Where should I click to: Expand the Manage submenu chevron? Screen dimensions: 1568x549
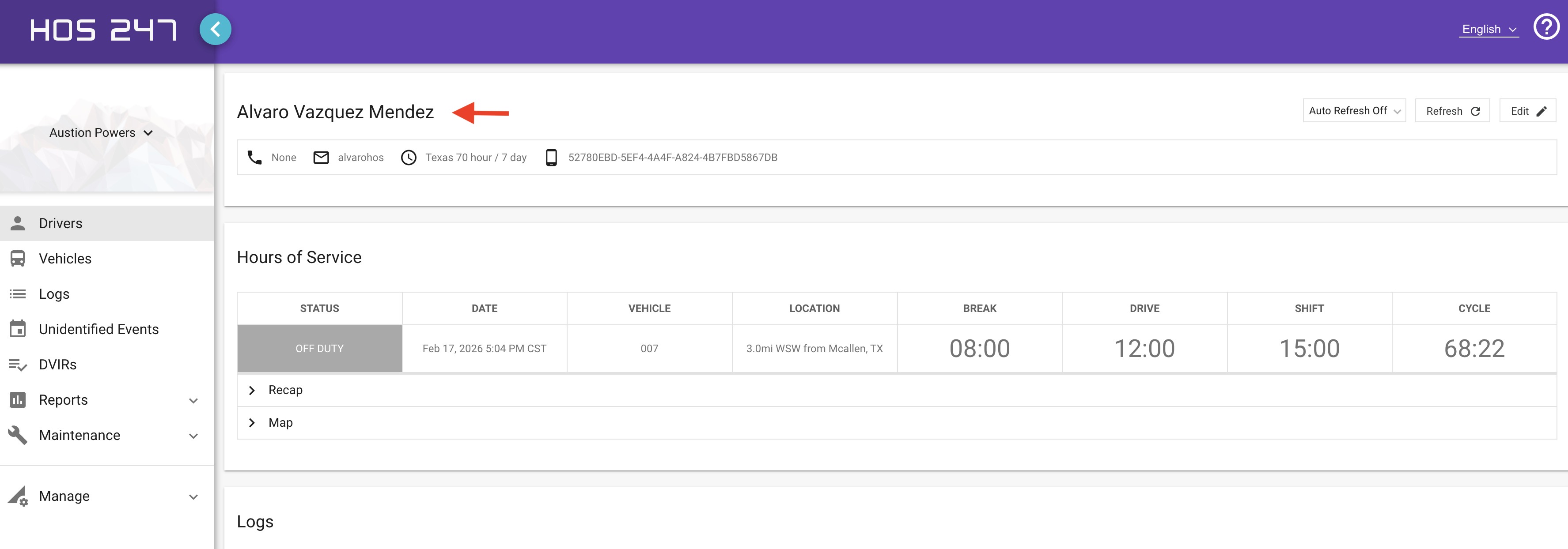coord(193,497)
